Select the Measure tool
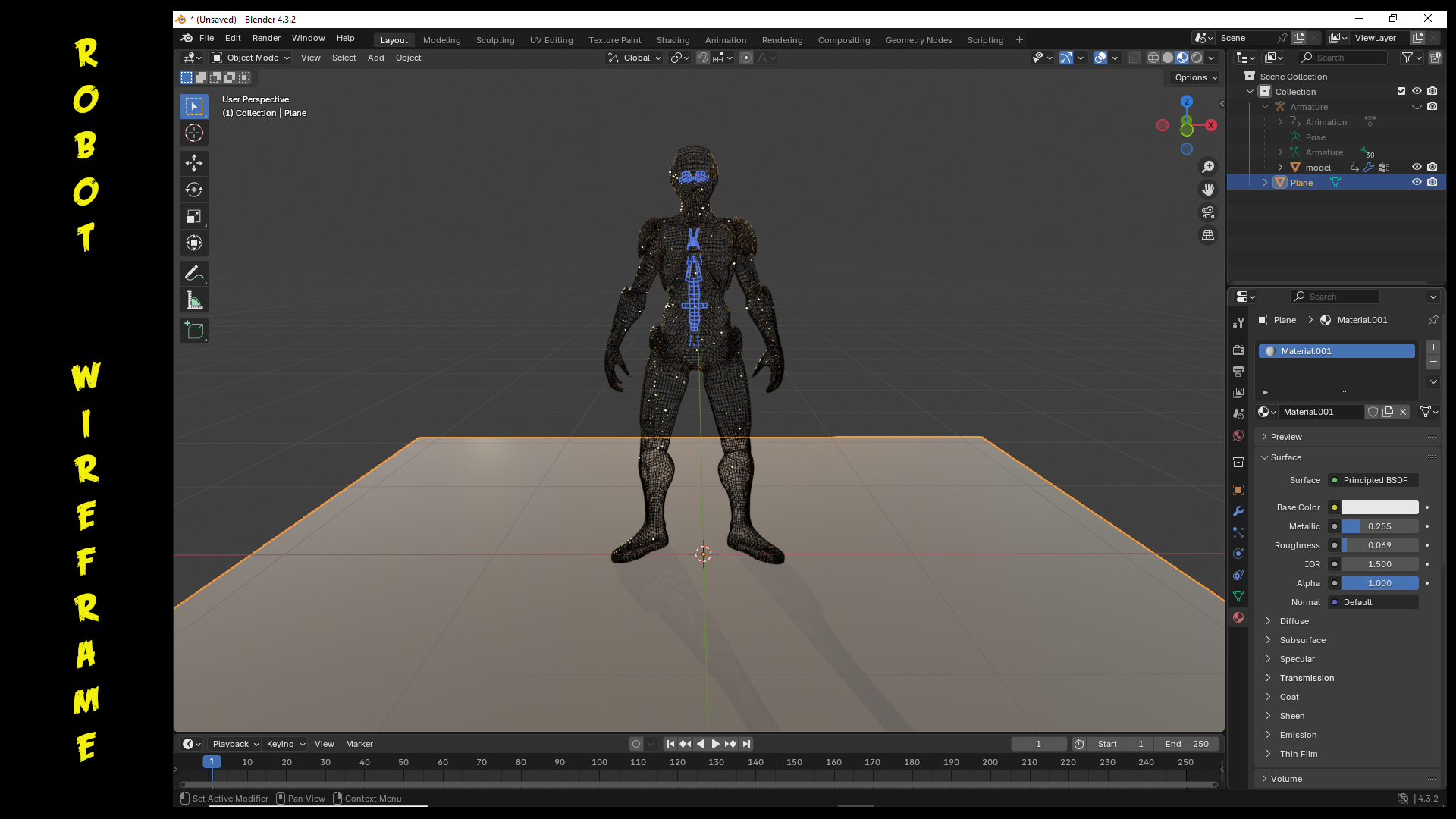Image resolution: width=1456 pixels, height=819 pixels. click(194, 300)
